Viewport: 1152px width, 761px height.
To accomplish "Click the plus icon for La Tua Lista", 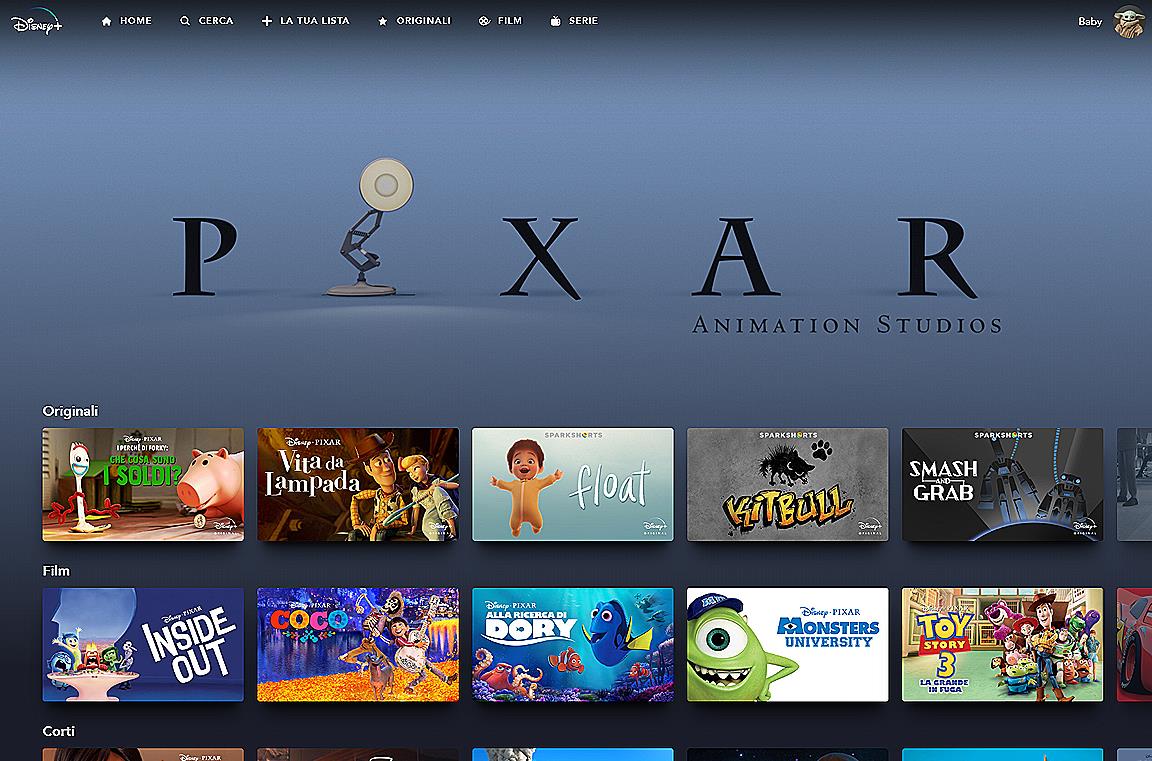I will pos(267,21).
